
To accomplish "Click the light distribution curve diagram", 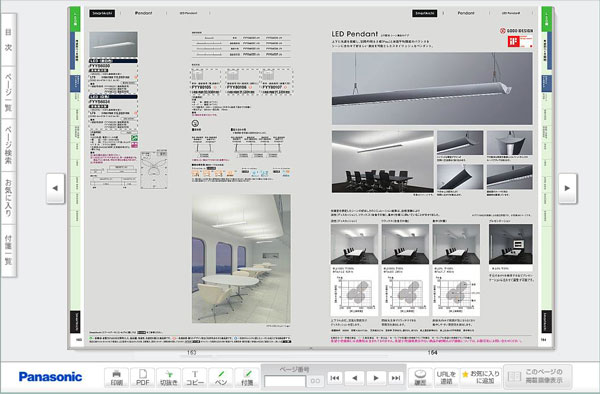I will pos(154,169).
